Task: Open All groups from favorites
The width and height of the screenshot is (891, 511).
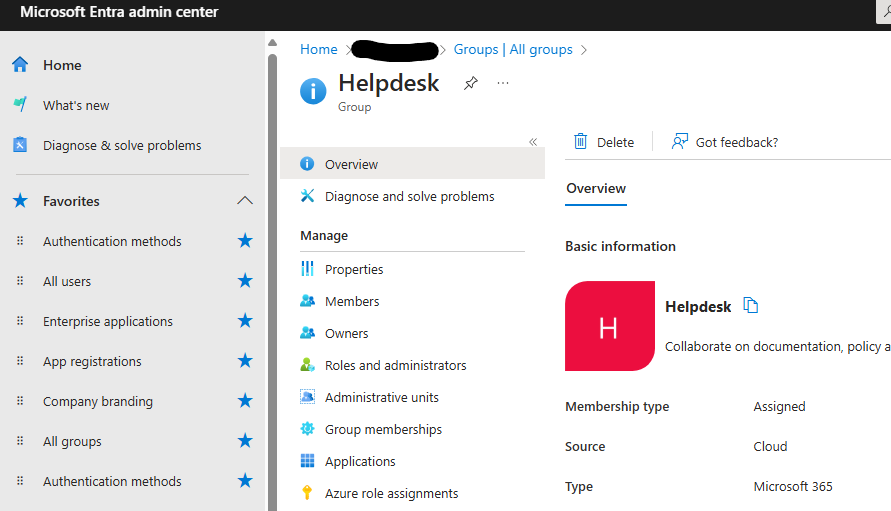Action: pyautogui.click(x=72, y=442)
